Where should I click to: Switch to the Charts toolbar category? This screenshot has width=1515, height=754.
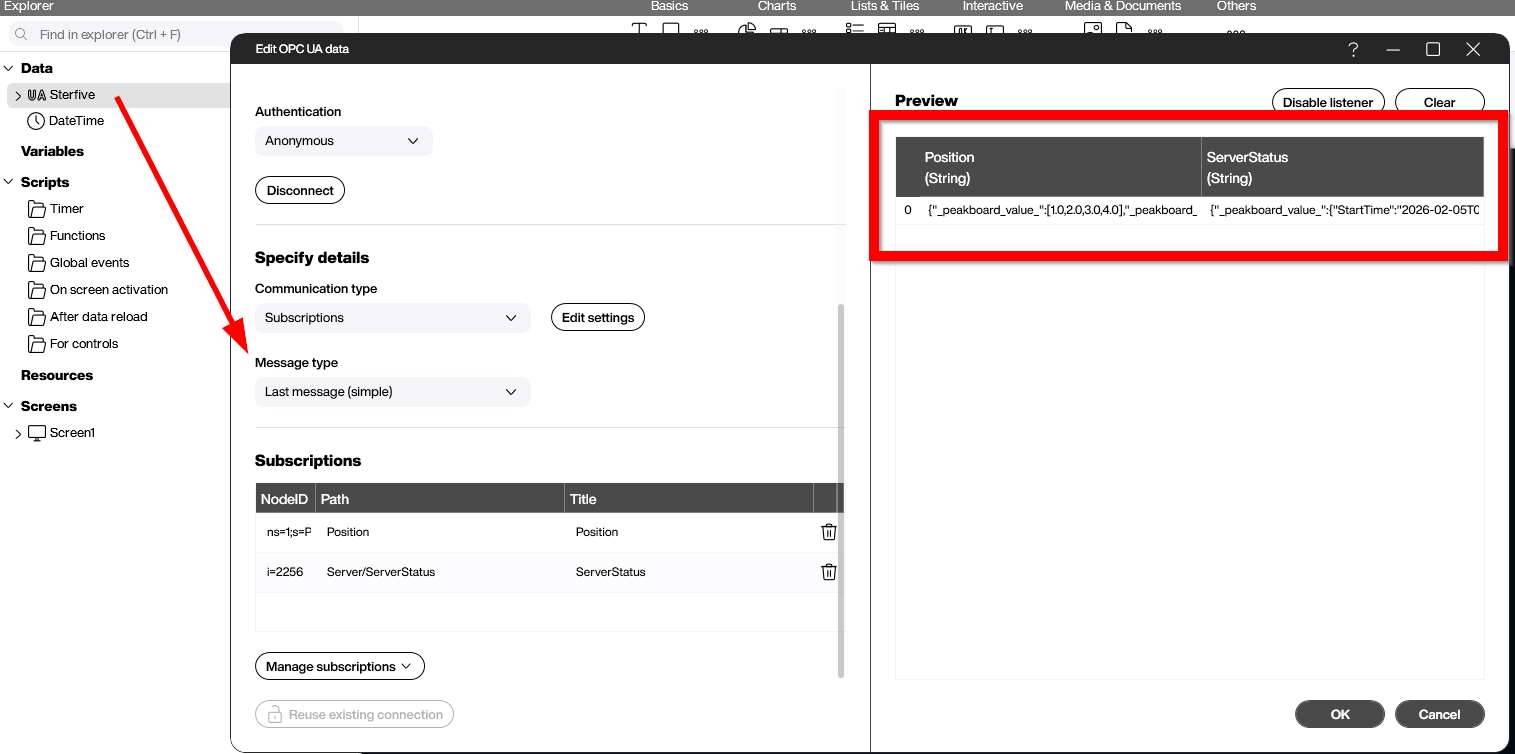(x=776, y=6)
